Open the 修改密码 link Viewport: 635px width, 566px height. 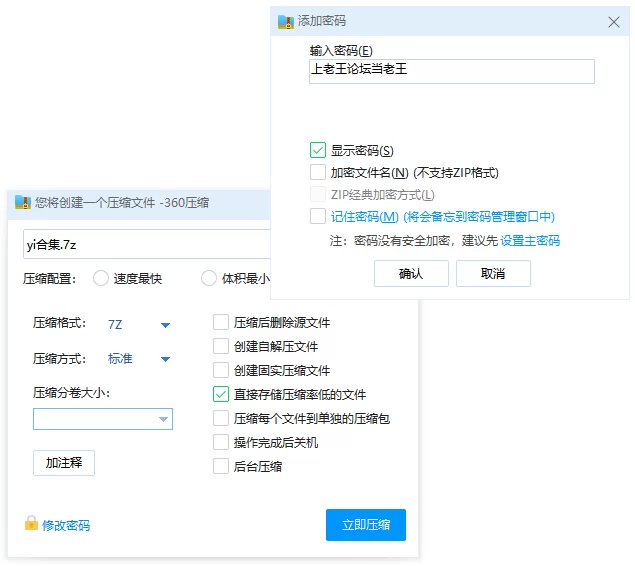66,526
